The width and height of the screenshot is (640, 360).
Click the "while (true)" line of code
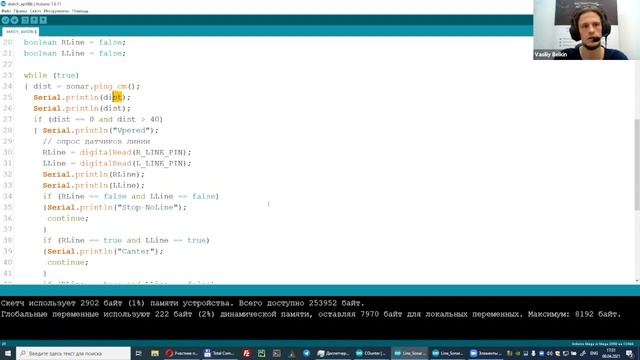coord(51,75)
